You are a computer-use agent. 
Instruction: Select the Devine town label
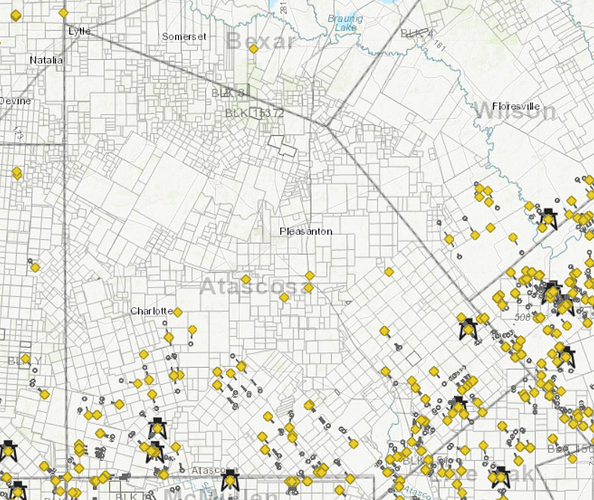click(x=15, y=101)
